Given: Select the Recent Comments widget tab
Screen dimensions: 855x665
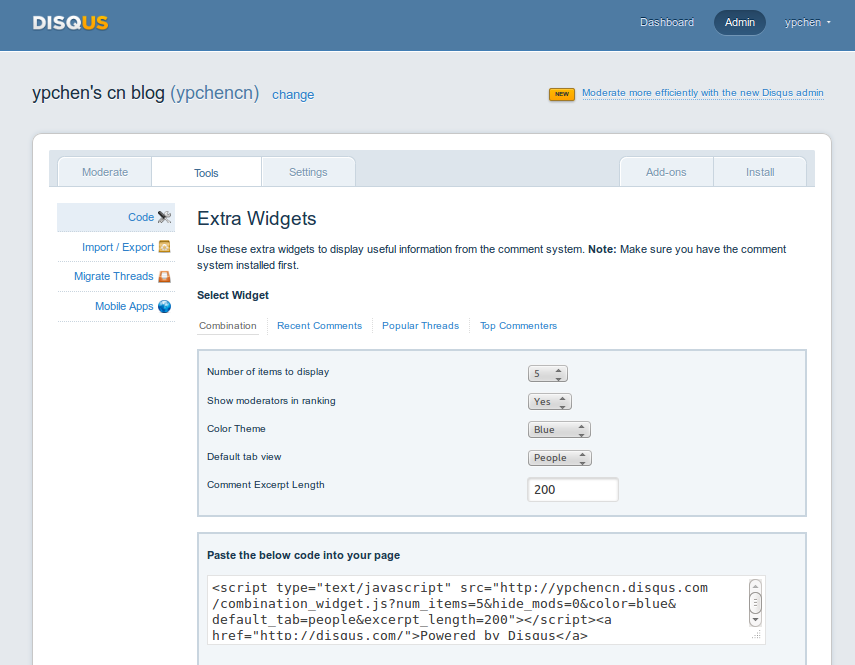Looking at the screenshot, I should (319, 326).
